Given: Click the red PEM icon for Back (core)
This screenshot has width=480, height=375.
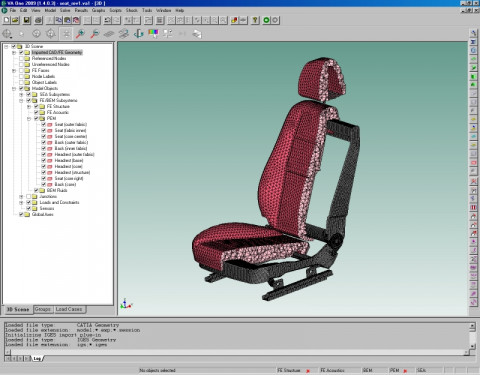Looking at the screenshot, I should pos(50,184).
